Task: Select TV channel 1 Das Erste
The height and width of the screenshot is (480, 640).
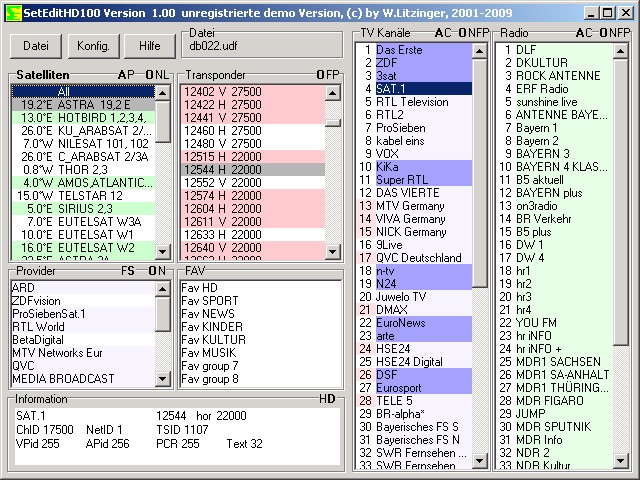Action: (414, 50)
